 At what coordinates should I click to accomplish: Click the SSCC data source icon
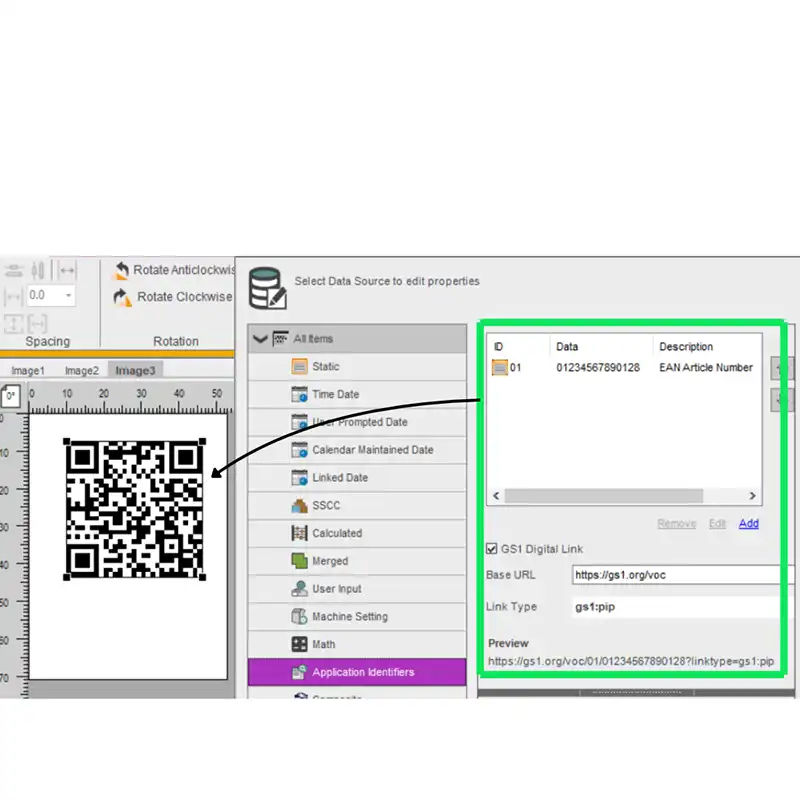[x=299, y=506]
